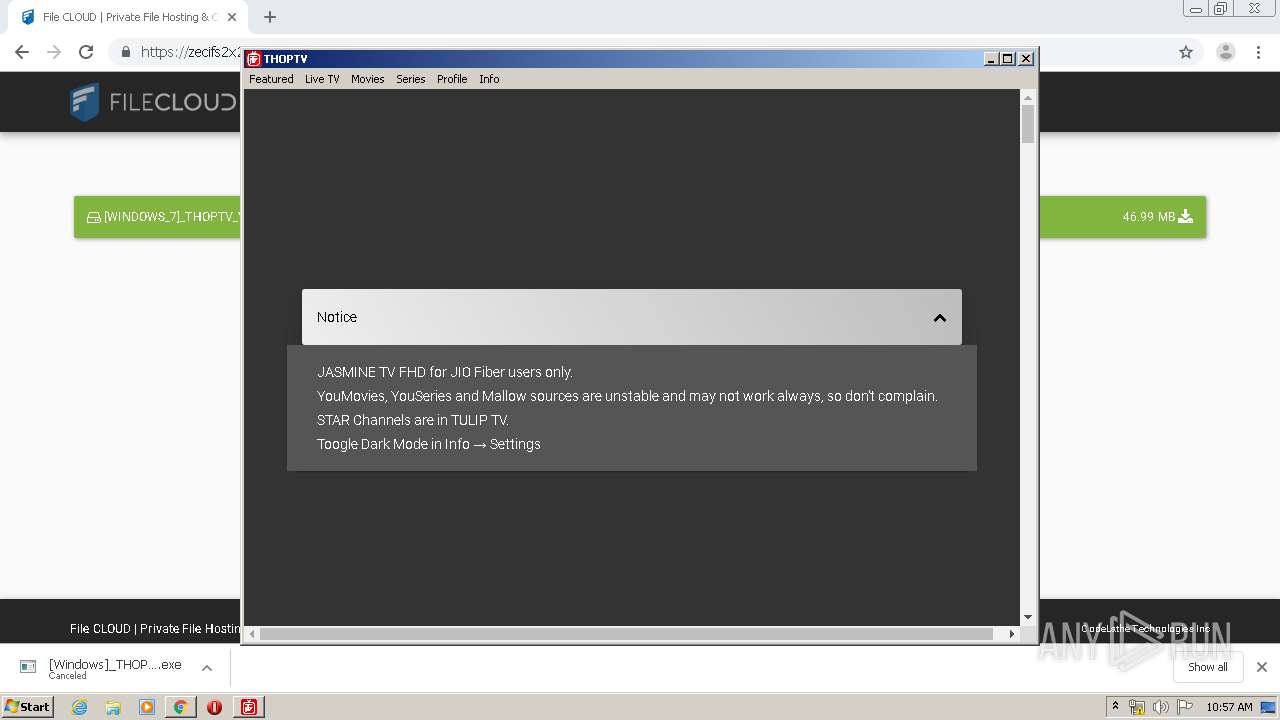Click the THOPTV vertical scrollbar down arrow
The height and width of the screenshot is (720, 1280).
(x=1027, y=618)
